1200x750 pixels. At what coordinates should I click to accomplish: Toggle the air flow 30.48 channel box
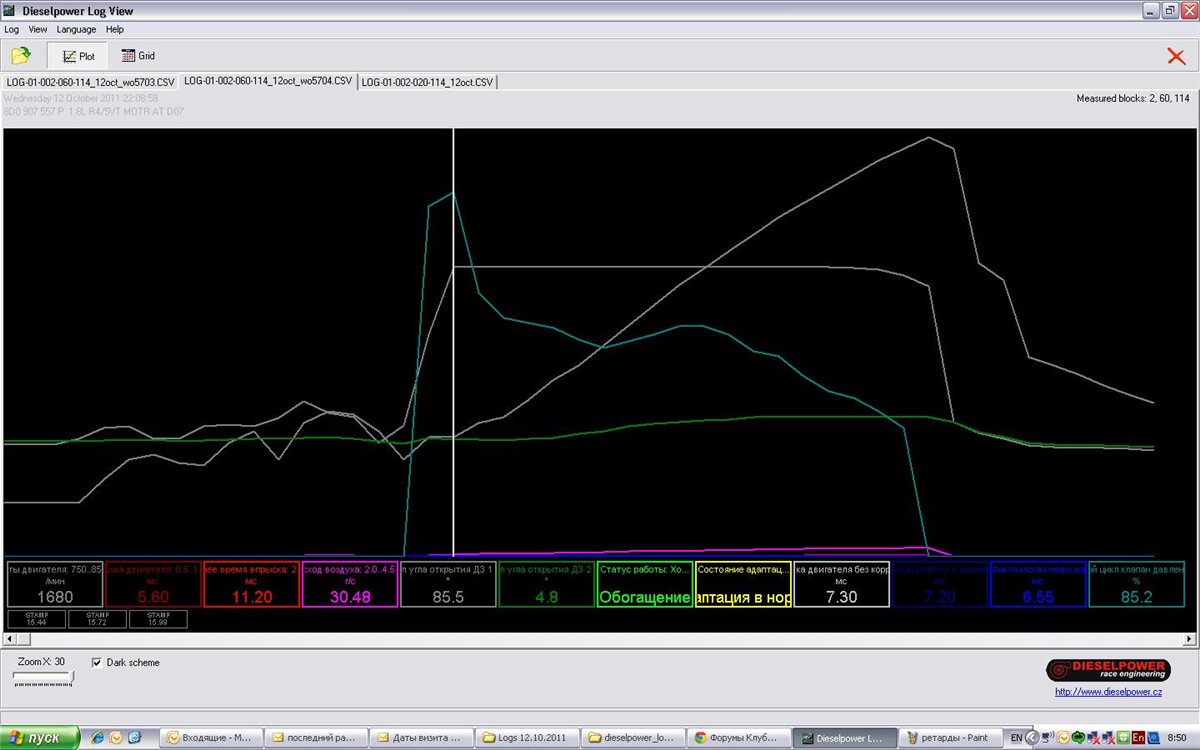tap(350, 584)
